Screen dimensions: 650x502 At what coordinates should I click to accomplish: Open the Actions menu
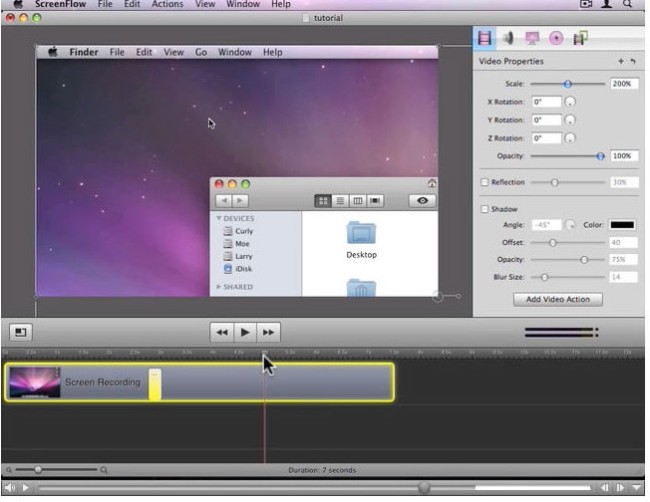click(167, 4)
